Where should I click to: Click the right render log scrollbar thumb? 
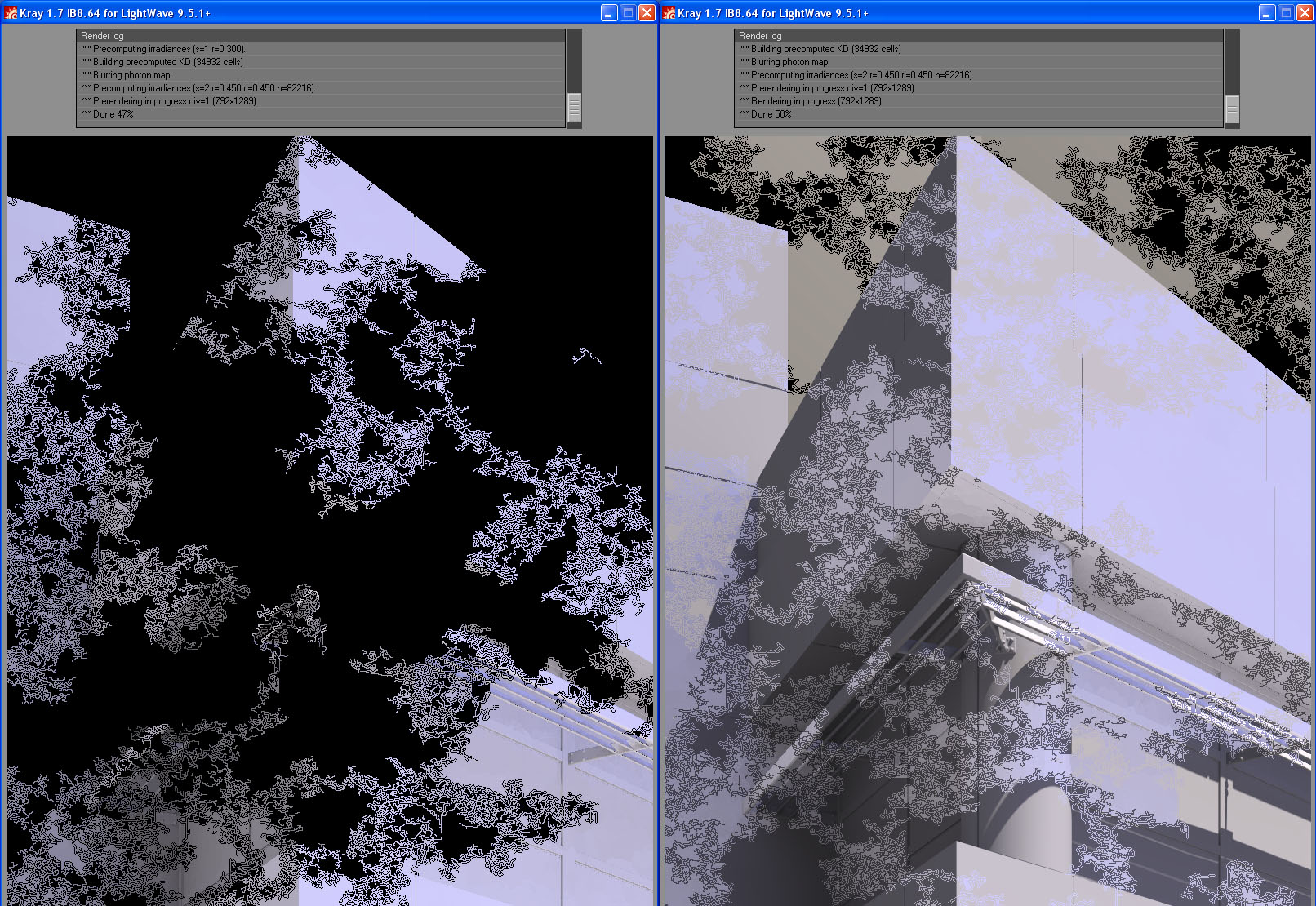(x=1233, y=109)
